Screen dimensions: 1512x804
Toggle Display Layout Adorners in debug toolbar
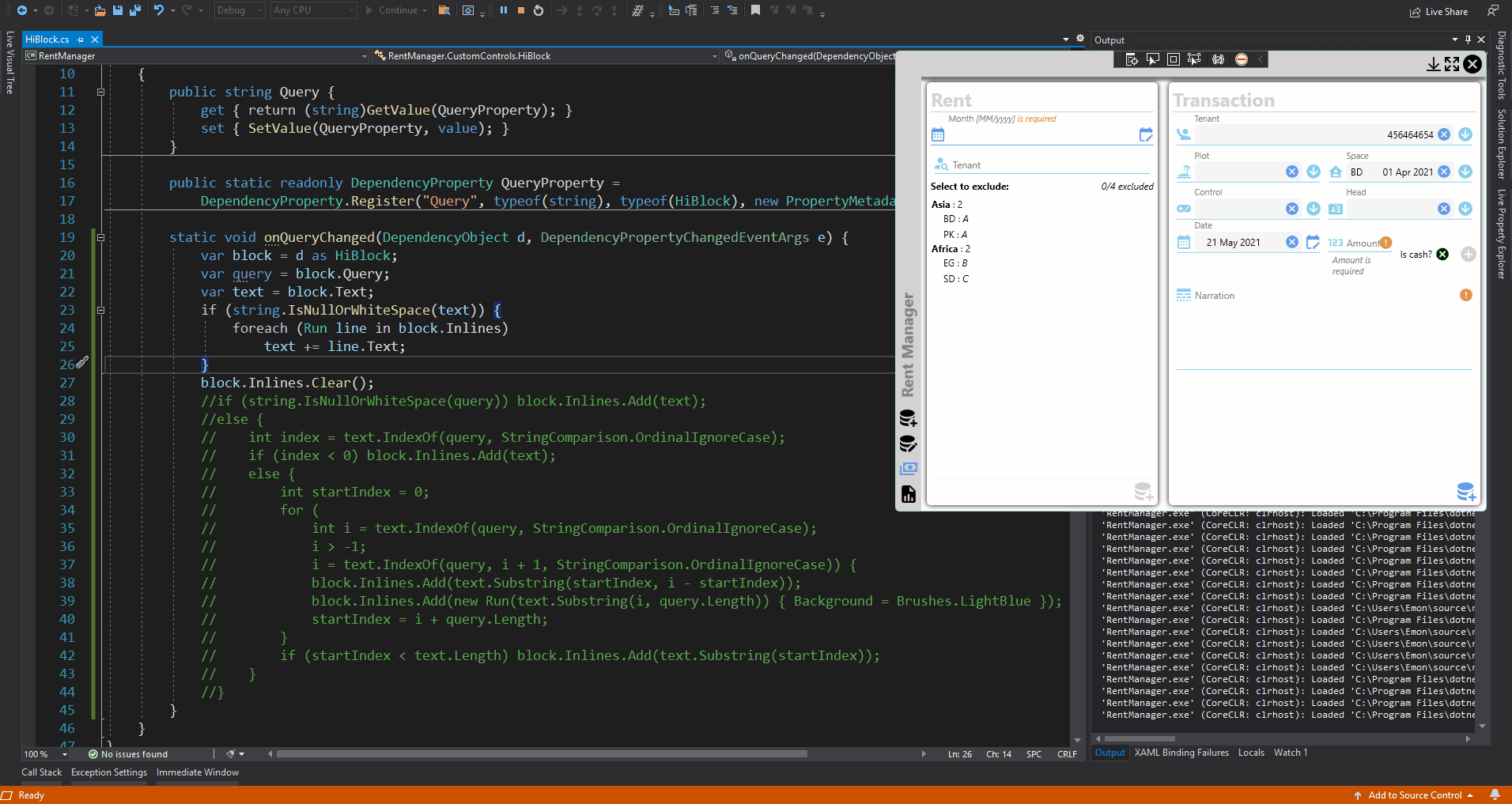pos(1174,59)
